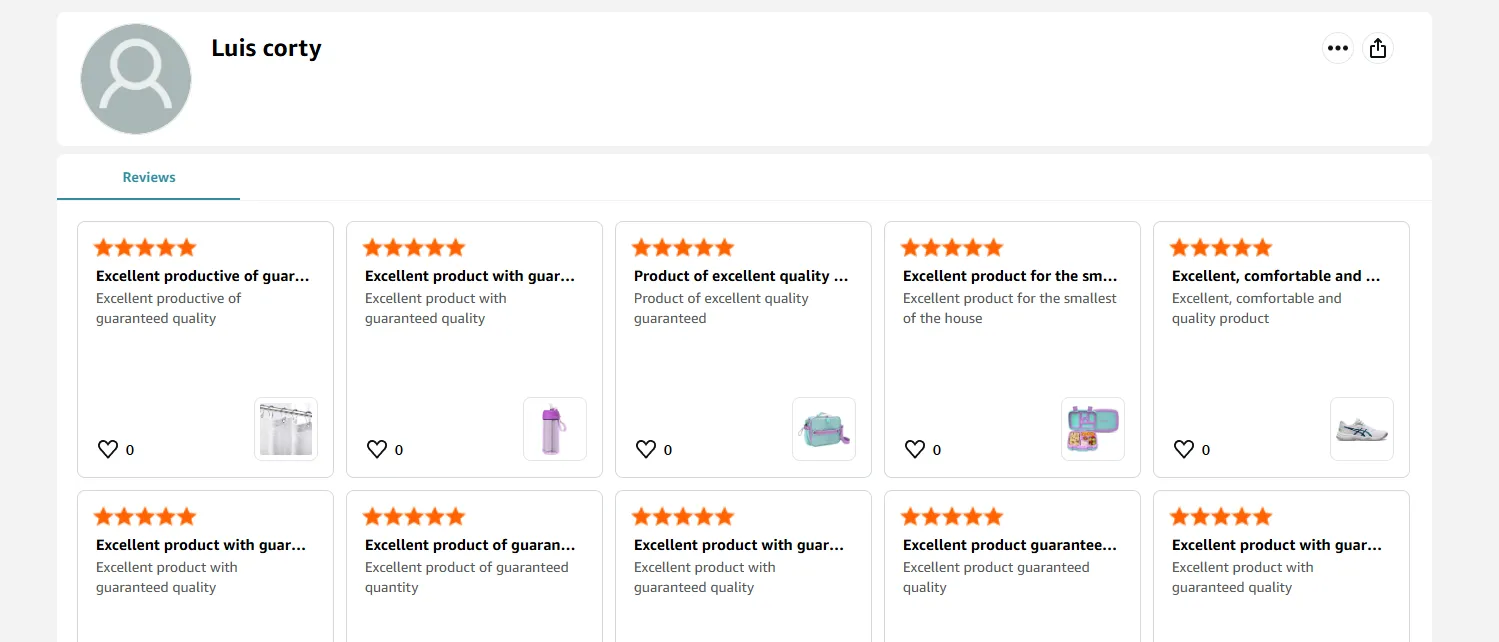Image resolution: width=1499 pixels, height=642 pixels.
Task: Open second-row review "Excellent product of guaran..."
Action: point(470,545)
